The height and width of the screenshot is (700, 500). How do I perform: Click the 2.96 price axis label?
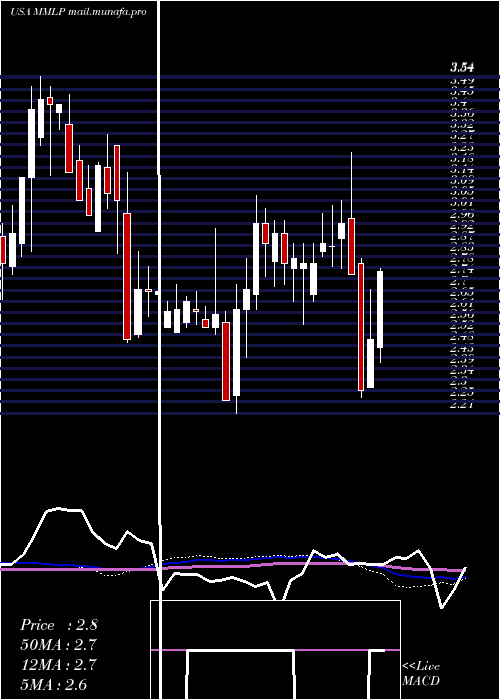tap(462, 215)
